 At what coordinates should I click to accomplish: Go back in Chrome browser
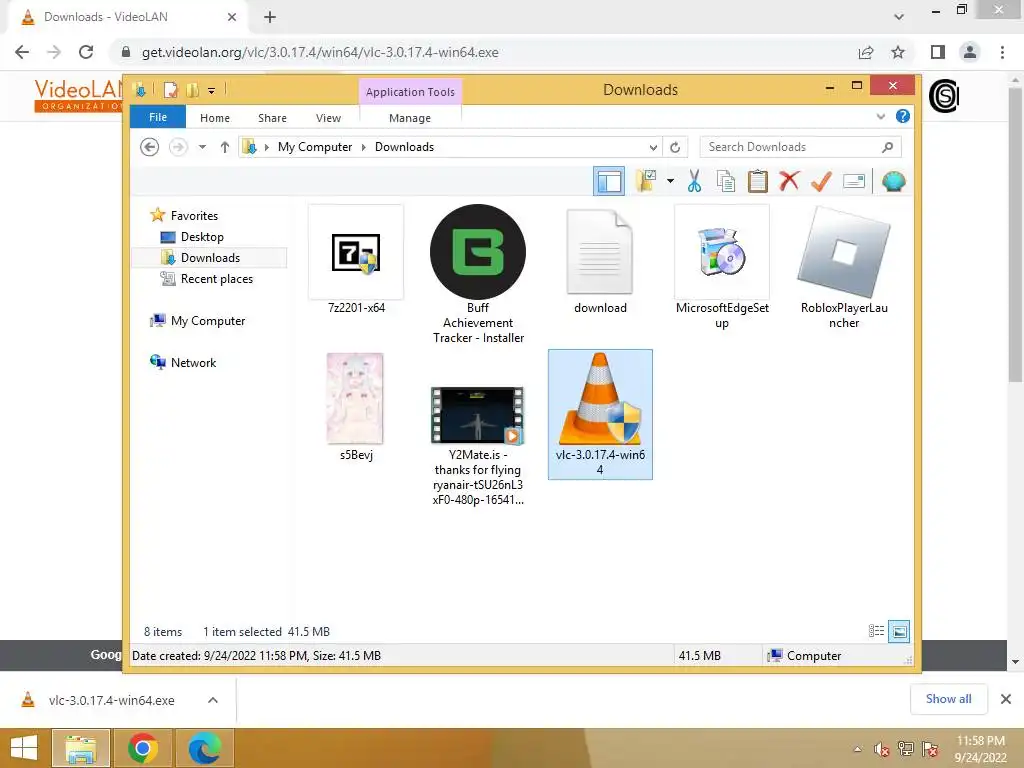point(22,52)
